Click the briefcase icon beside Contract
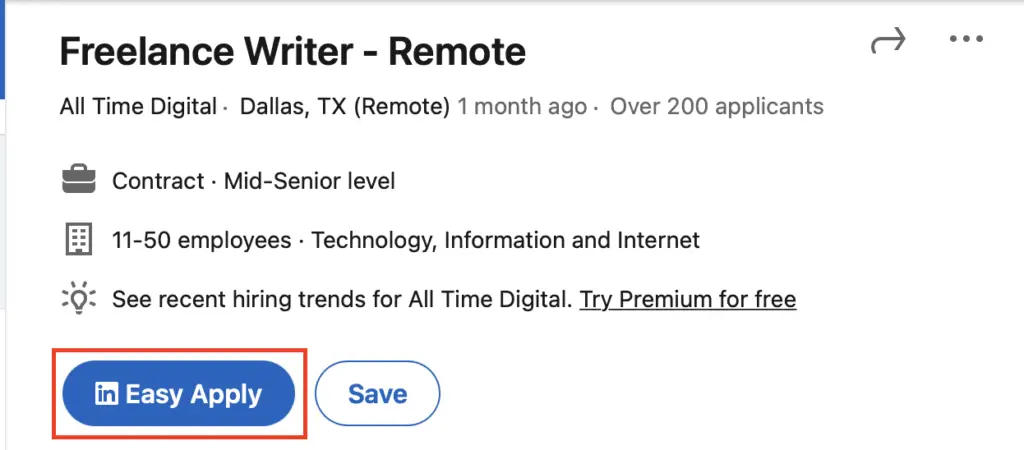 coord(79,181)
